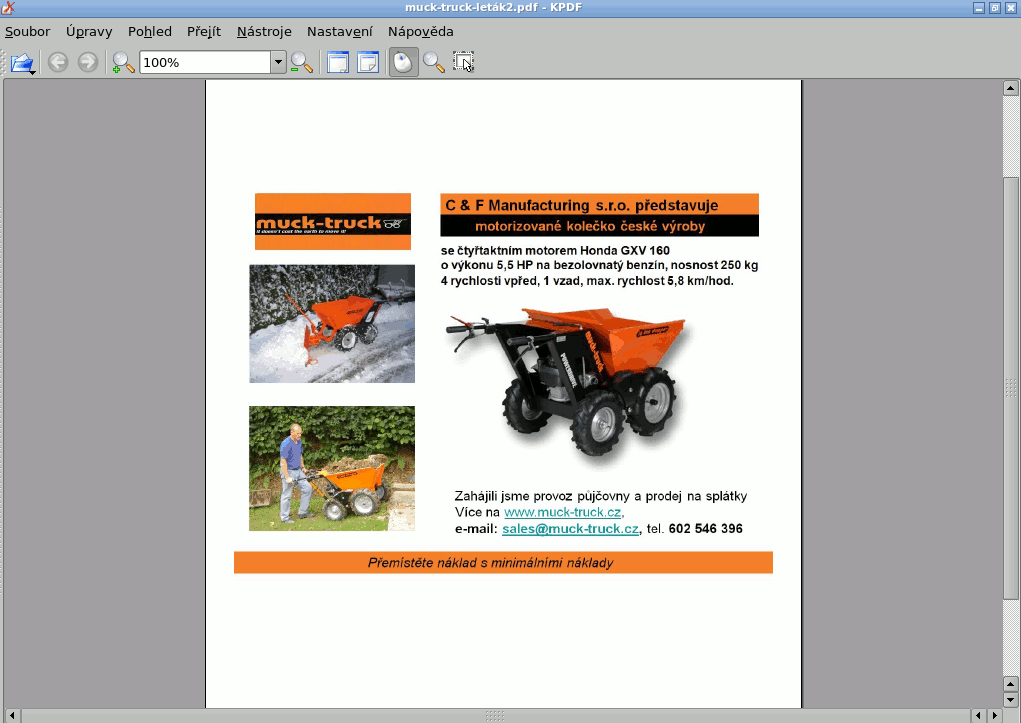Open the Soubor menu
Image resolution: width=1021 pixels, height=723 pixels.
click(27, 31)
